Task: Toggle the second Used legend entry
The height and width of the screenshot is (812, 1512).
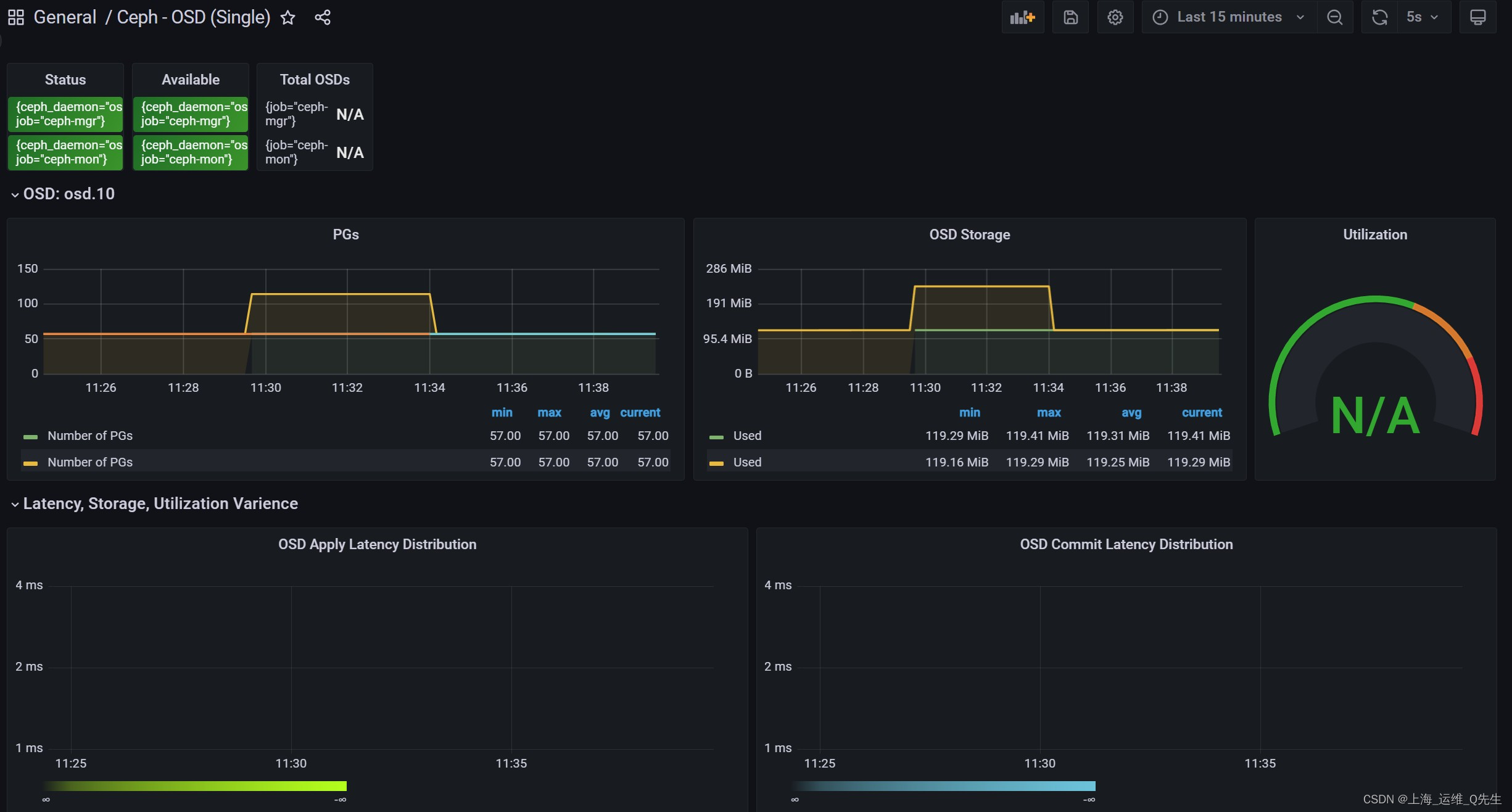Action: coord(746,462)
